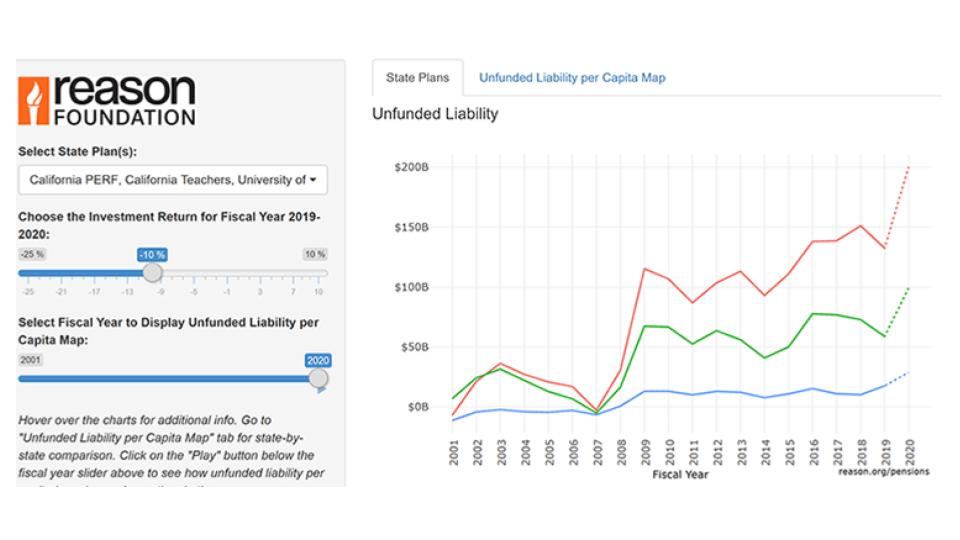
Task: Click the 2020 value label on the year slider
Action: coord(317,360)
